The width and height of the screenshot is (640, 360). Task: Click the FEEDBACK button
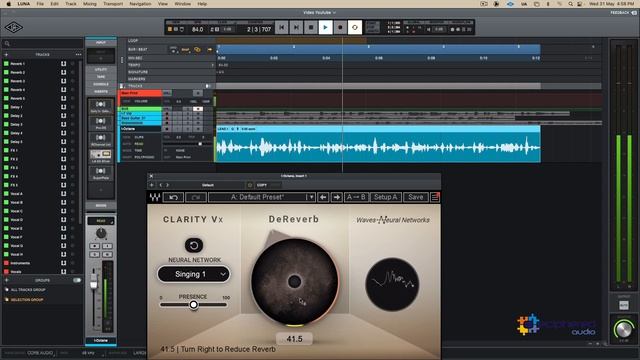tap(623, 13)
